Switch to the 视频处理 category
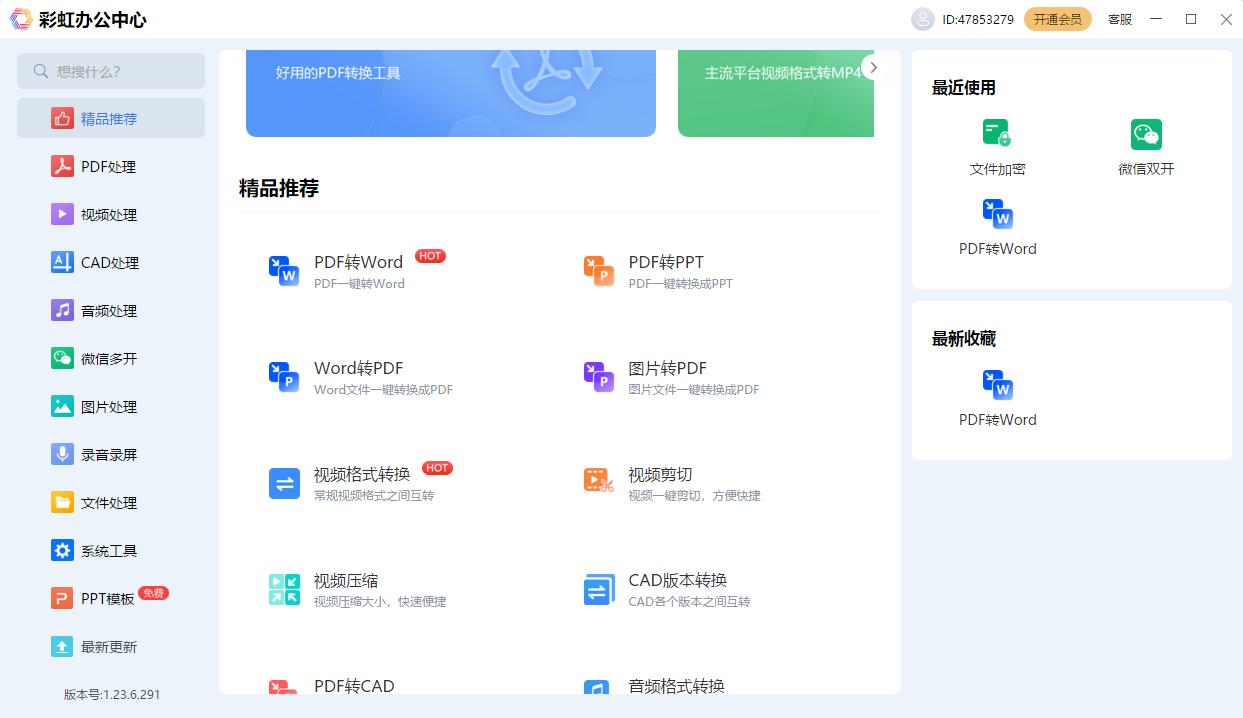The image size is (1243, 718). pyautogui.click(x=110, y=214)
